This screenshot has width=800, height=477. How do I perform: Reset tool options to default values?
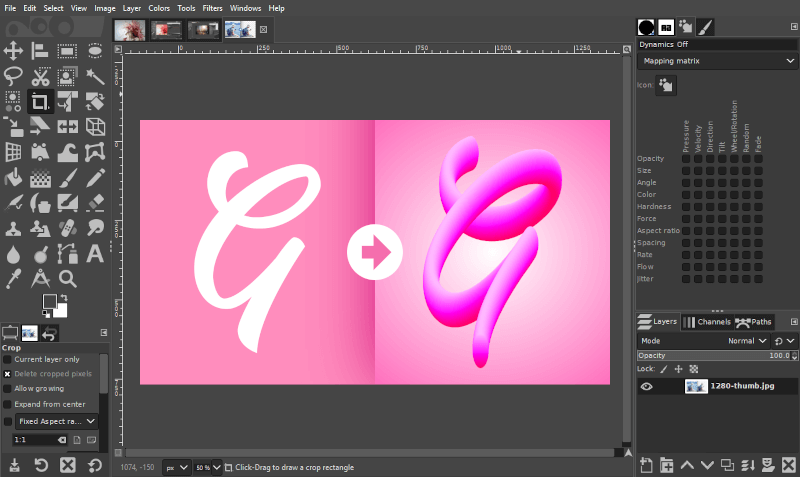coord(95,465)
